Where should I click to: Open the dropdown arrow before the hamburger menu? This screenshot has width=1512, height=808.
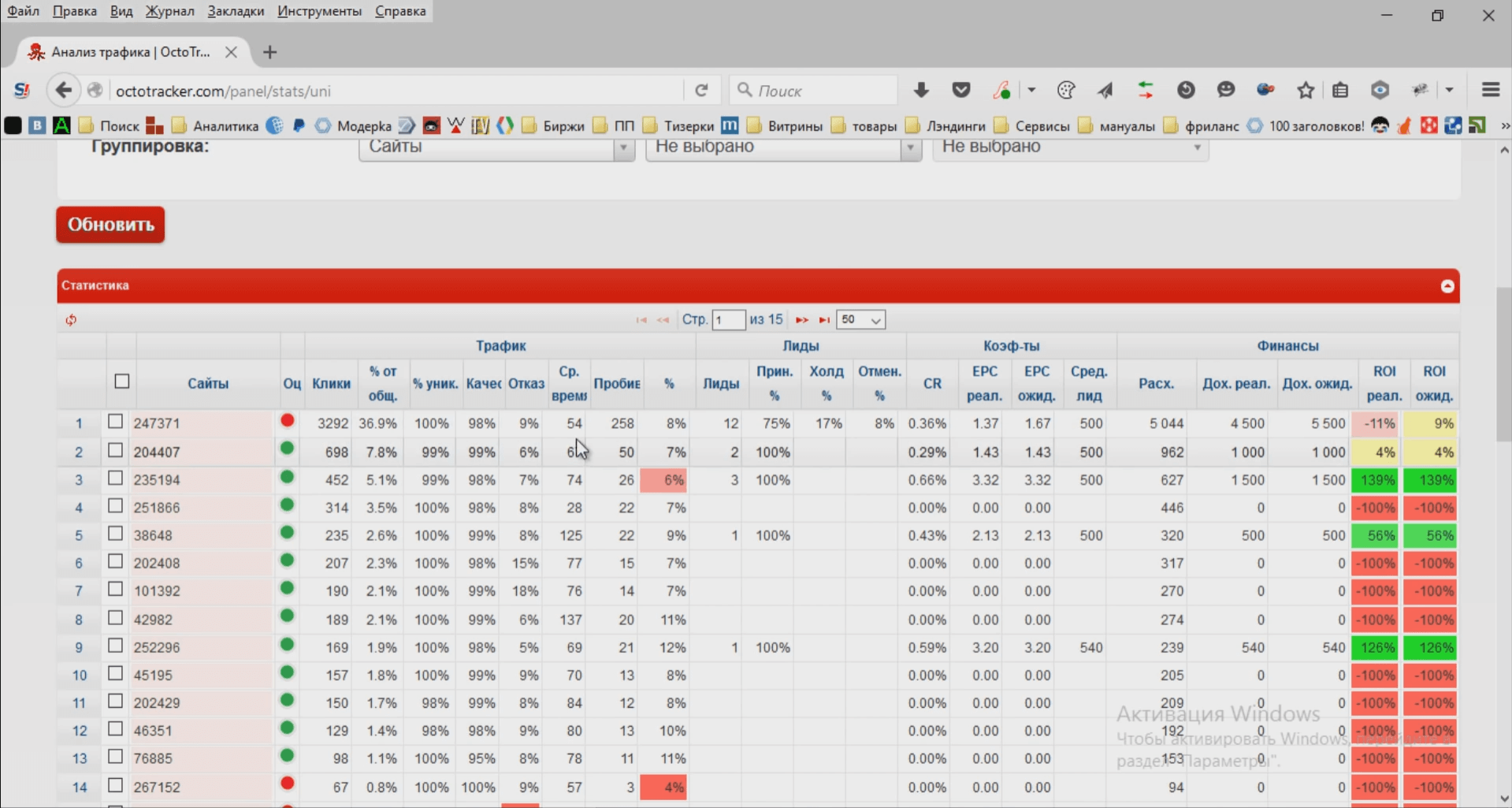click(1450, 90)
